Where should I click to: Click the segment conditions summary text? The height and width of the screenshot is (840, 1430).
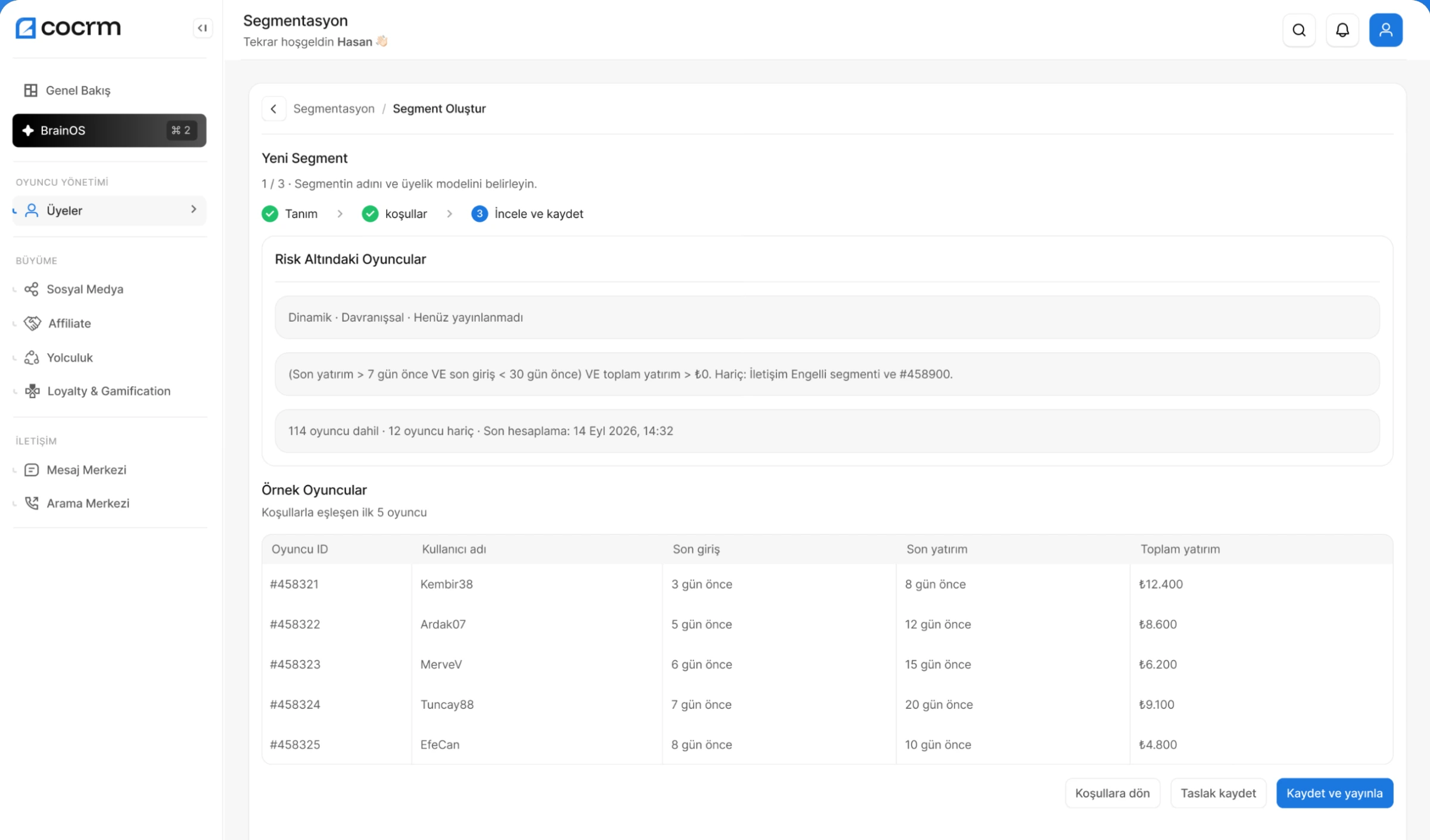620,374
